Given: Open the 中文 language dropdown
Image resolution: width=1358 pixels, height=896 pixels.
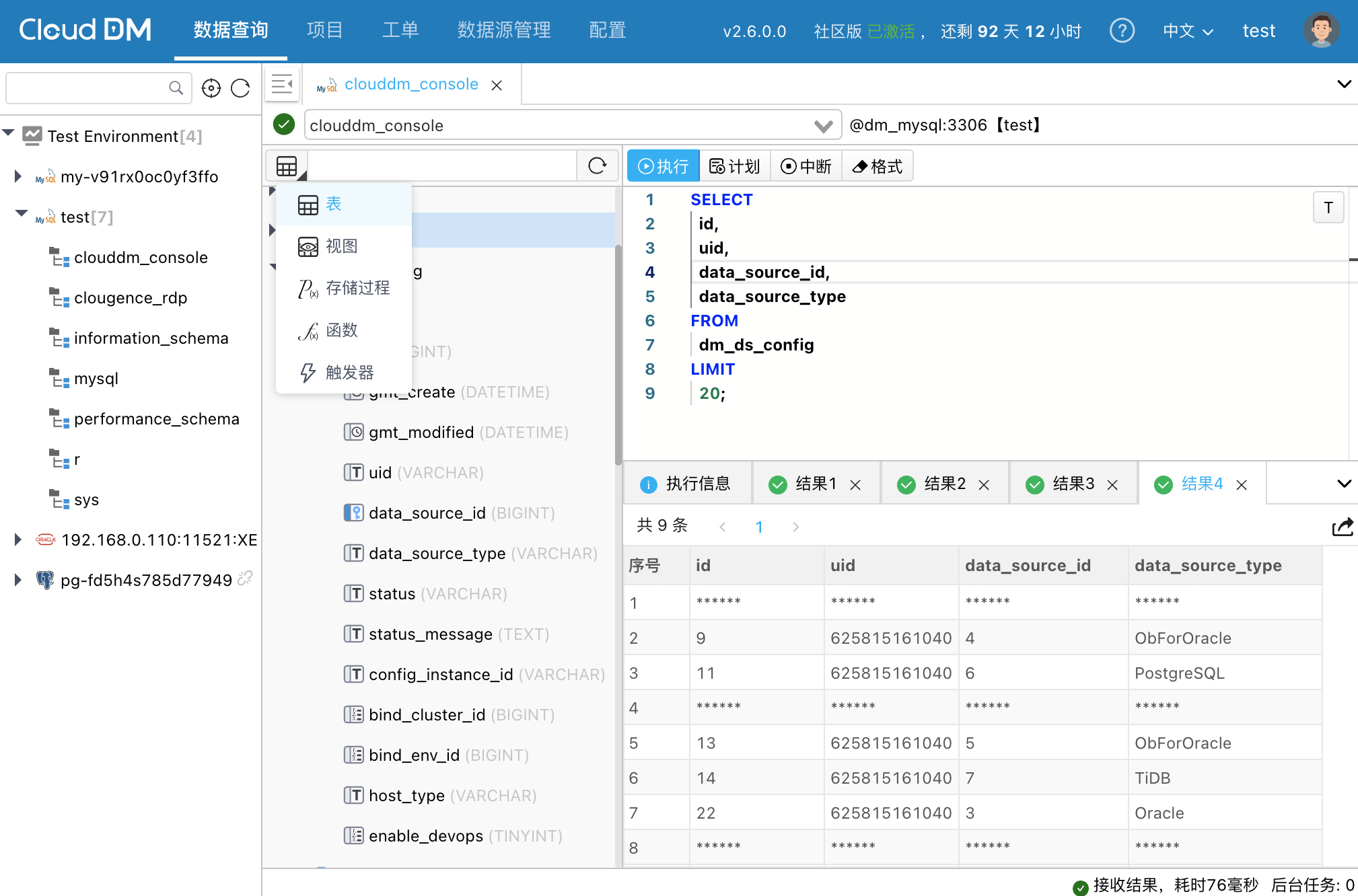Looking at the screenshot, I should [1187, 31].
